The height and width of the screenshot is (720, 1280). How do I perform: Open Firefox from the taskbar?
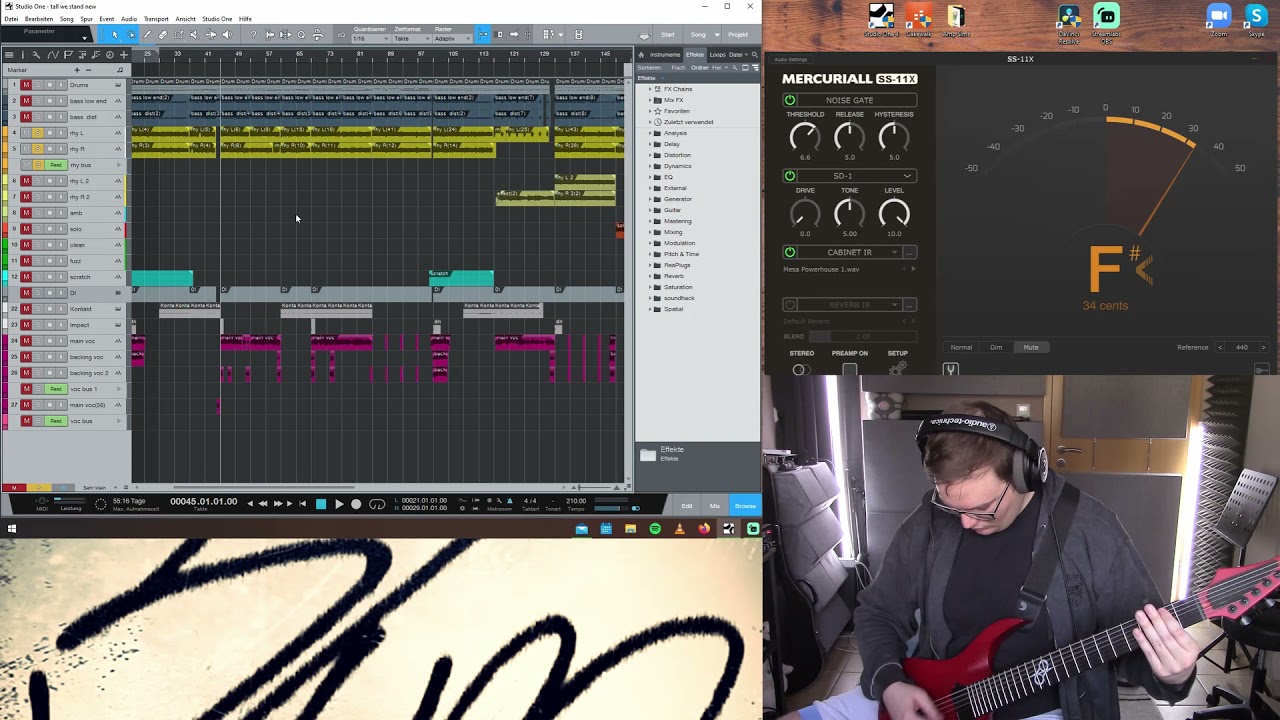pyautogui.click(x=704, y=528)
